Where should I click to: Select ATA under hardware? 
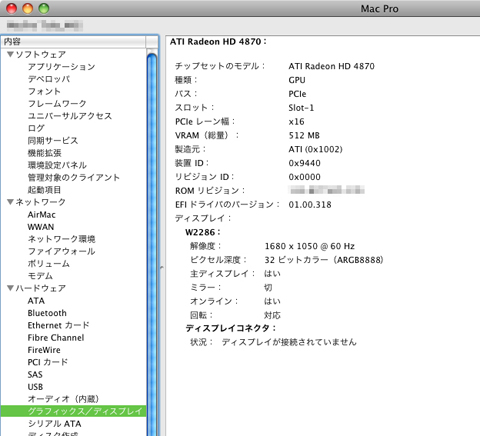click(x=36, y=301)
